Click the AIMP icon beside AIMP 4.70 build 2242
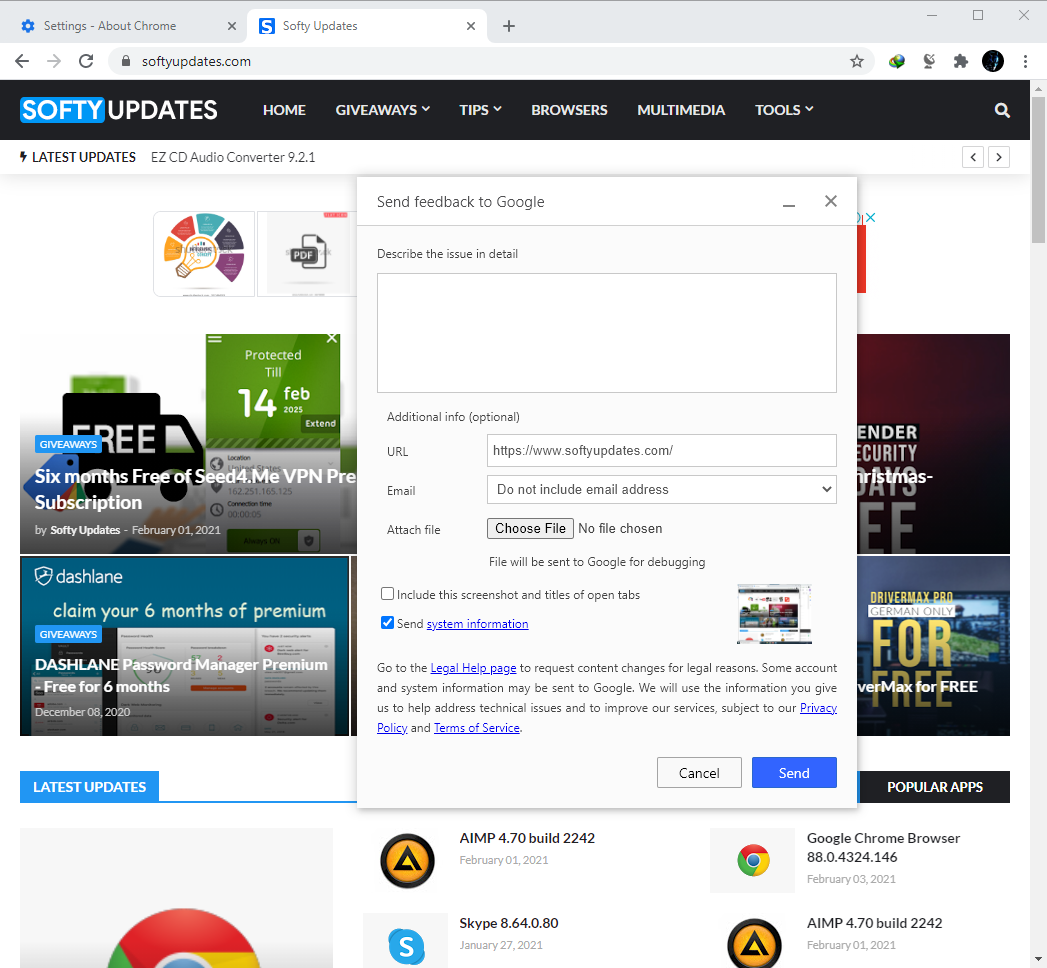Image resolution: width=1047 pixels, height=968 pixels. (407, 861)
